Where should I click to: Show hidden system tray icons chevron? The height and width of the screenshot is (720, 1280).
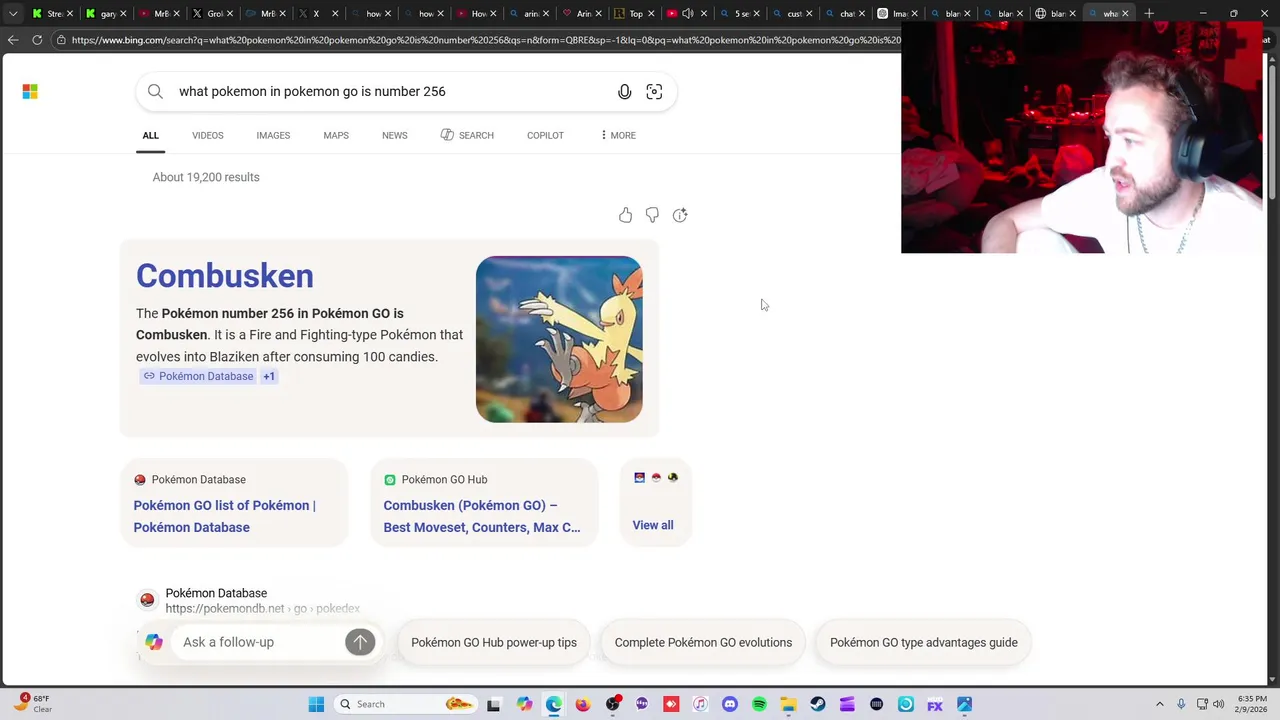(1160, 704)
